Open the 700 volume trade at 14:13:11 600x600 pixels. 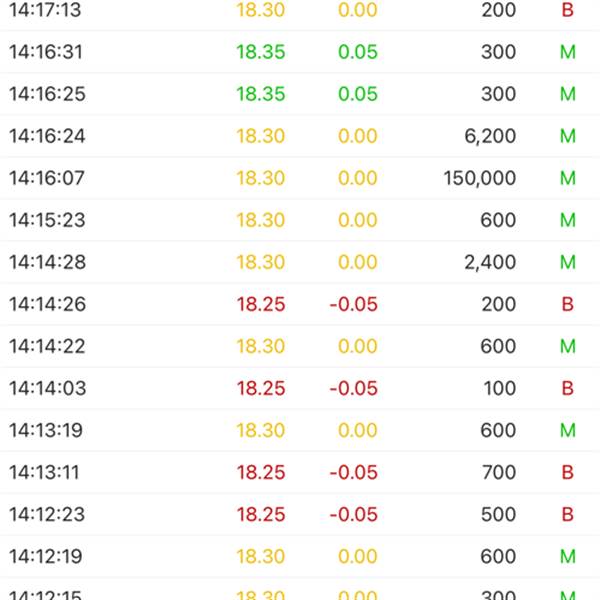[300, 472]
